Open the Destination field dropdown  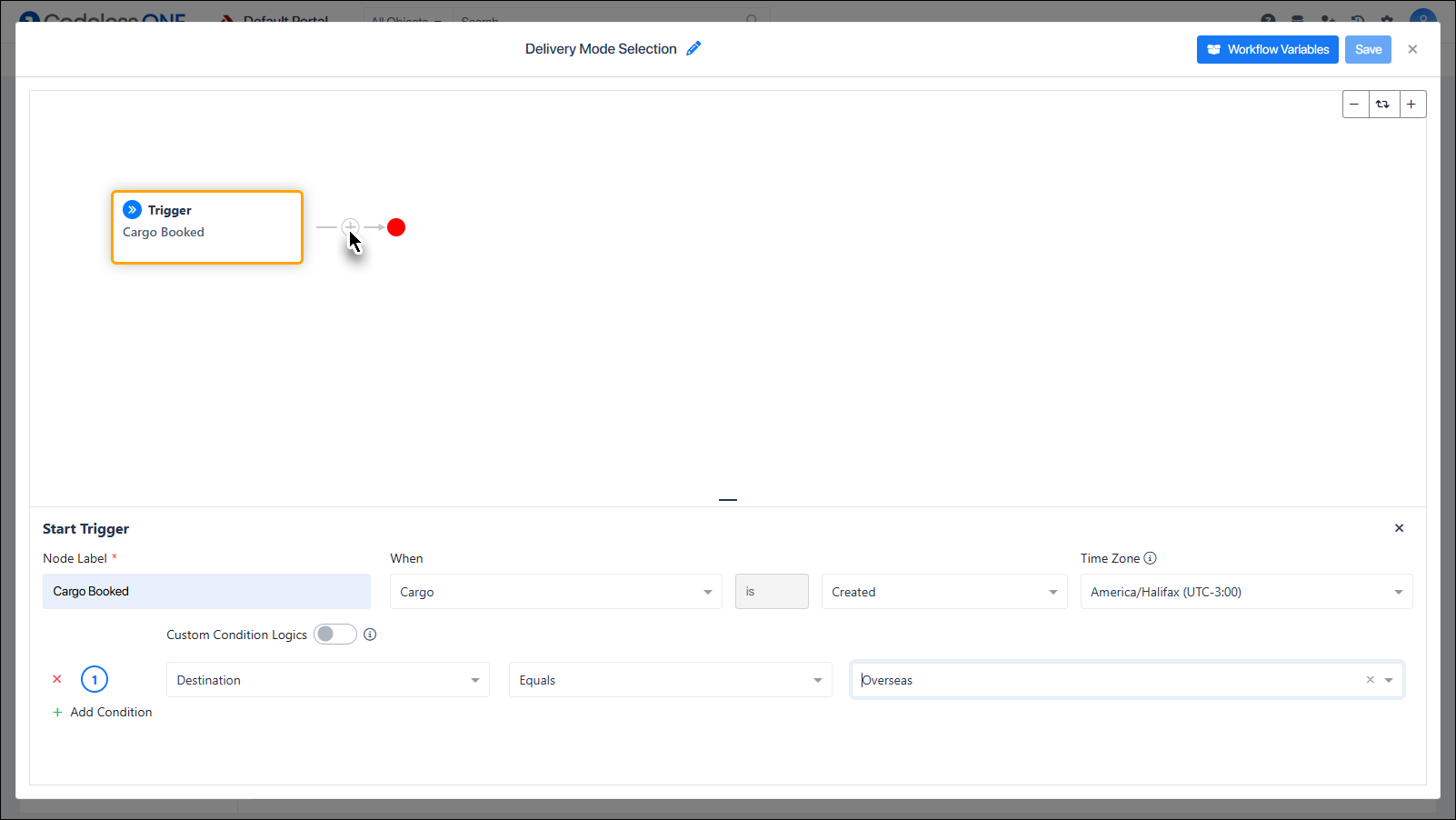328,680
